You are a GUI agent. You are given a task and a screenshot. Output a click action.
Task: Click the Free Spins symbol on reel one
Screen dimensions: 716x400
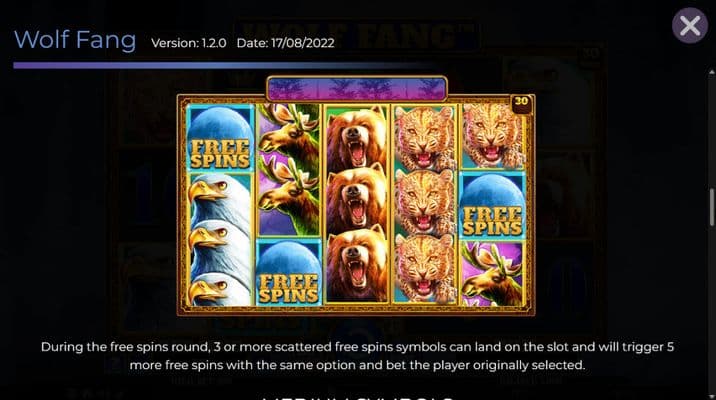tap(220, 138)
